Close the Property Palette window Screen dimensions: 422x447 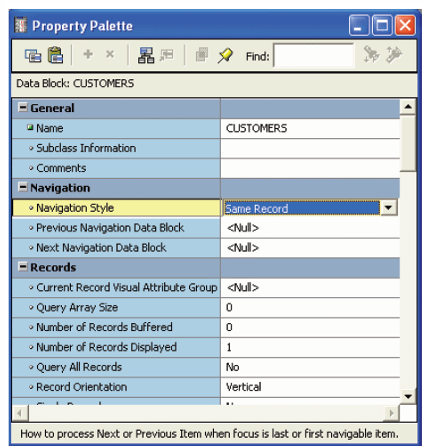pyautogui.click(x=405, y=25)
